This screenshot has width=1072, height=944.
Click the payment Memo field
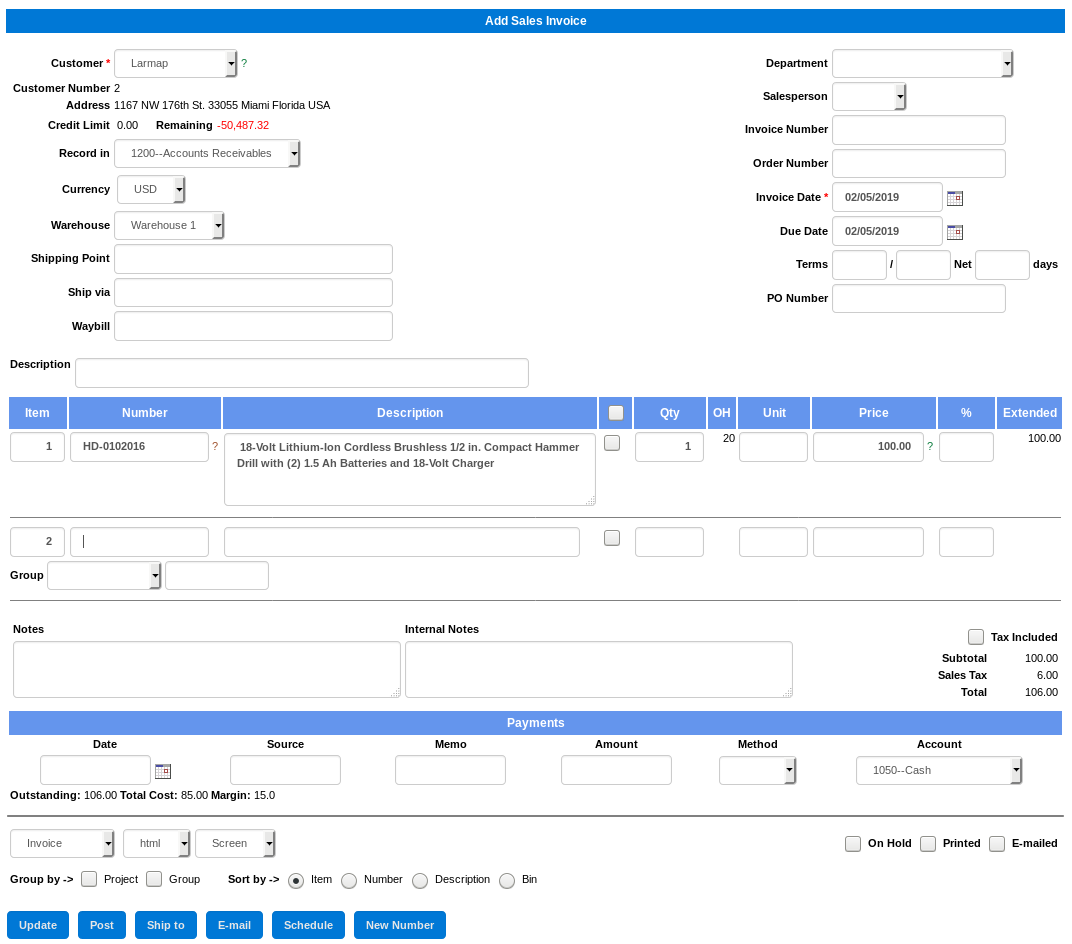tap(451, 770)
